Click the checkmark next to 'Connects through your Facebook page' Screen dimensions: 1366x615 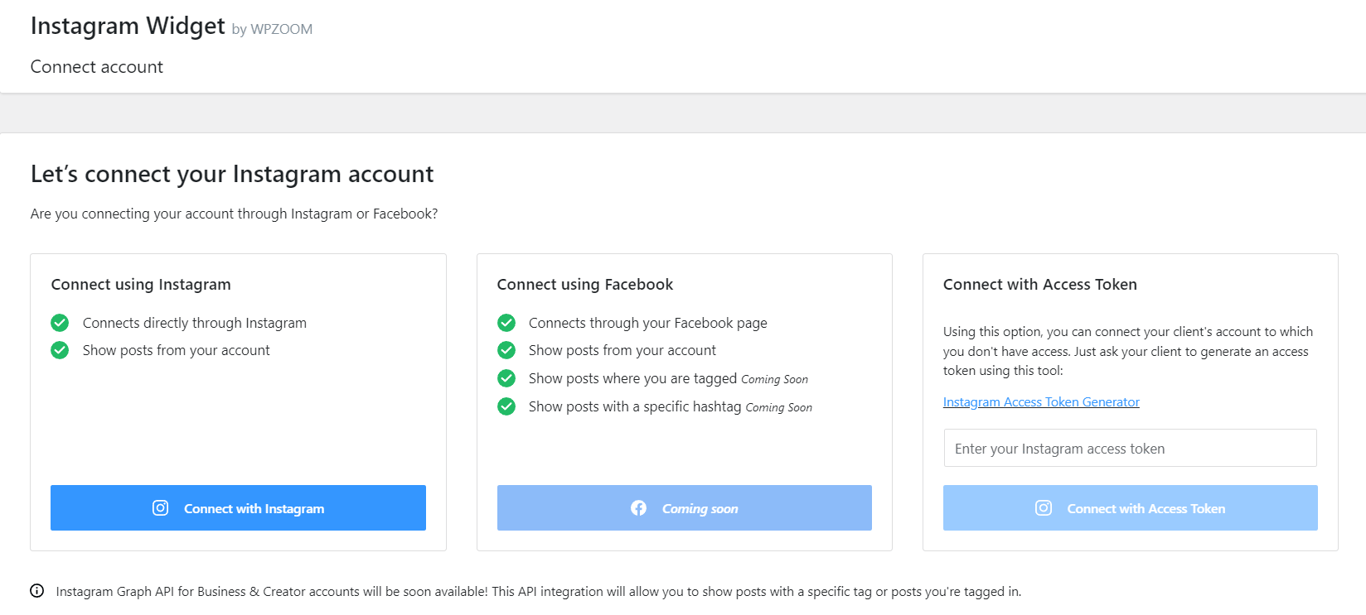pyautogui.click(x=505, y=322)
